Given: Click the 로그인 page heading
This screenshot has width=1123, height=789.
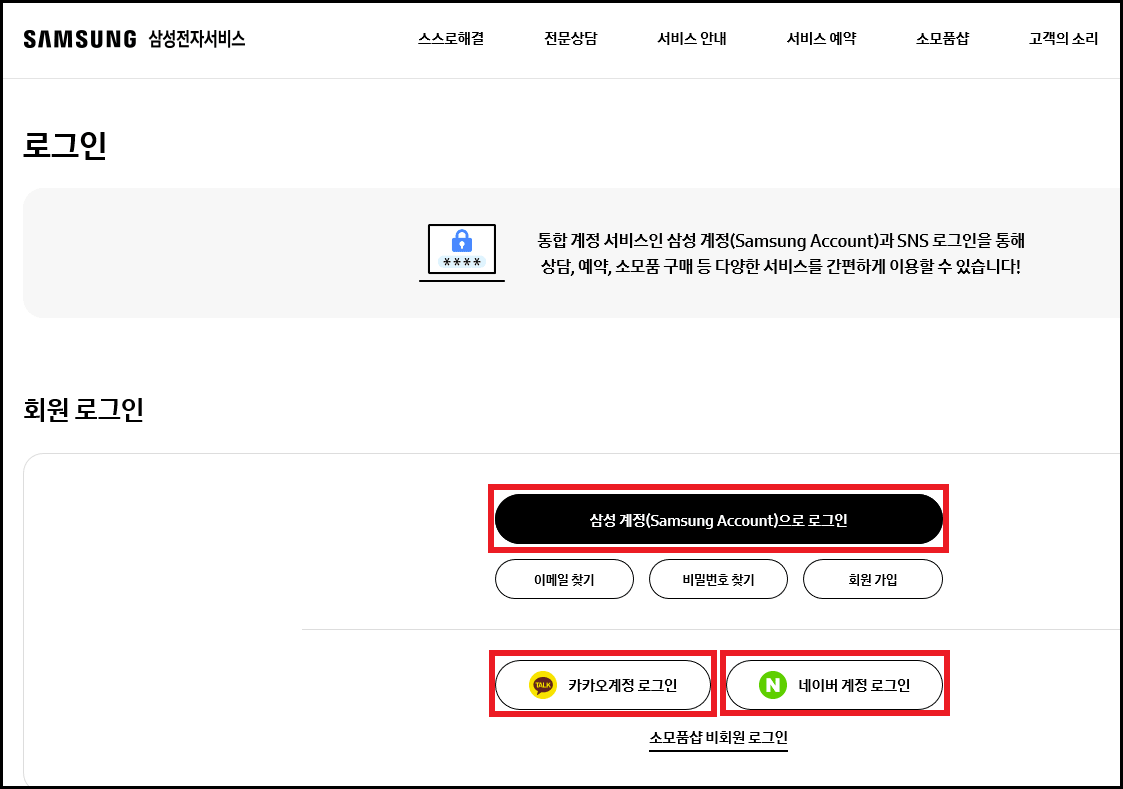Looking at the screenshot, I should [65, 145].
